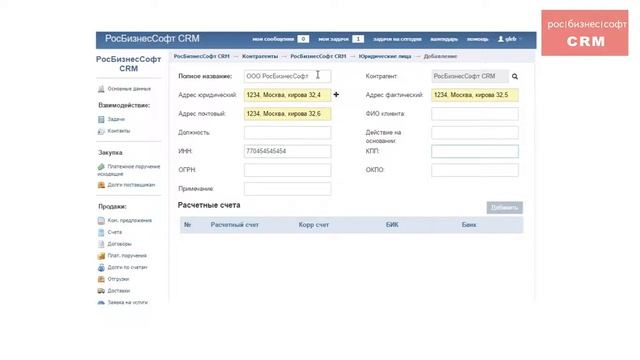Viewport: 640px width, 360px height.
Task: Click the Продажи section label
Action: [x=112, y=207]
